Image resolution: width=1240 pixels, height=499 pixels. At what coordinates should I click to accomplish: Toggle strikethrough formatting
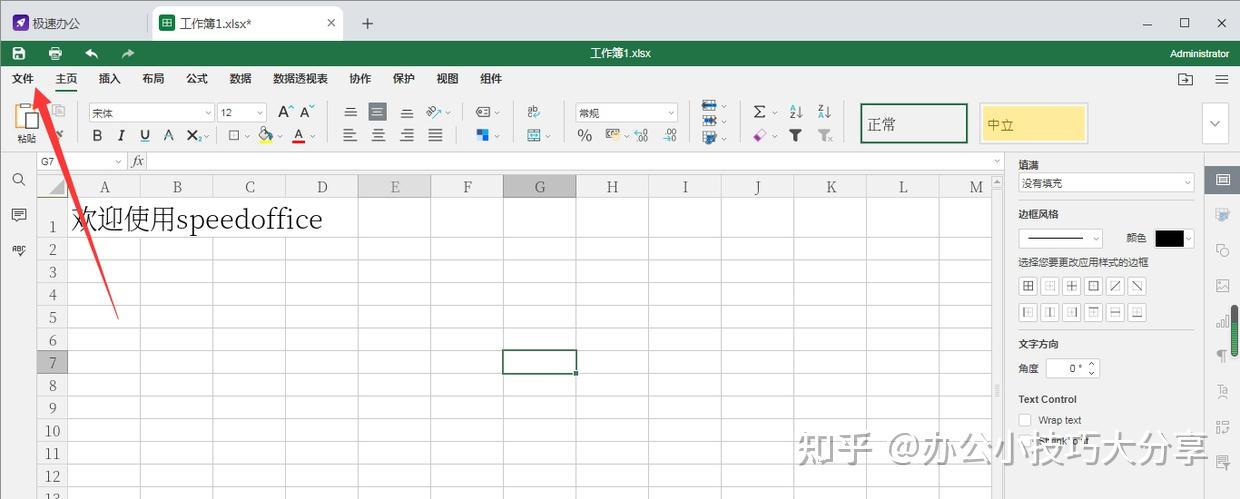tap(169, 135)
